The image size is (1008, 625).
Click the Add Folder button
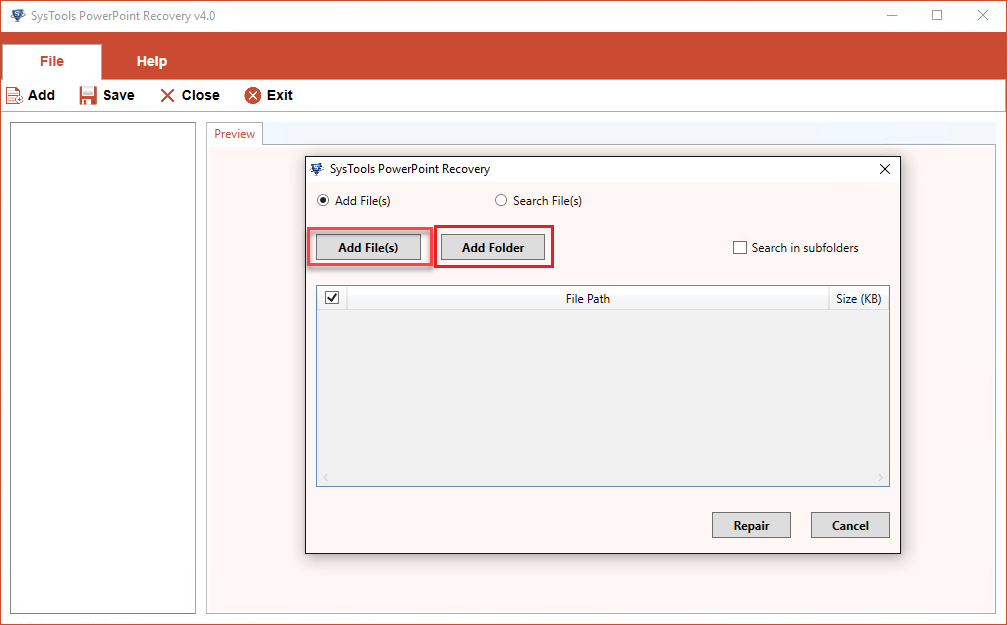pos(493,248)
